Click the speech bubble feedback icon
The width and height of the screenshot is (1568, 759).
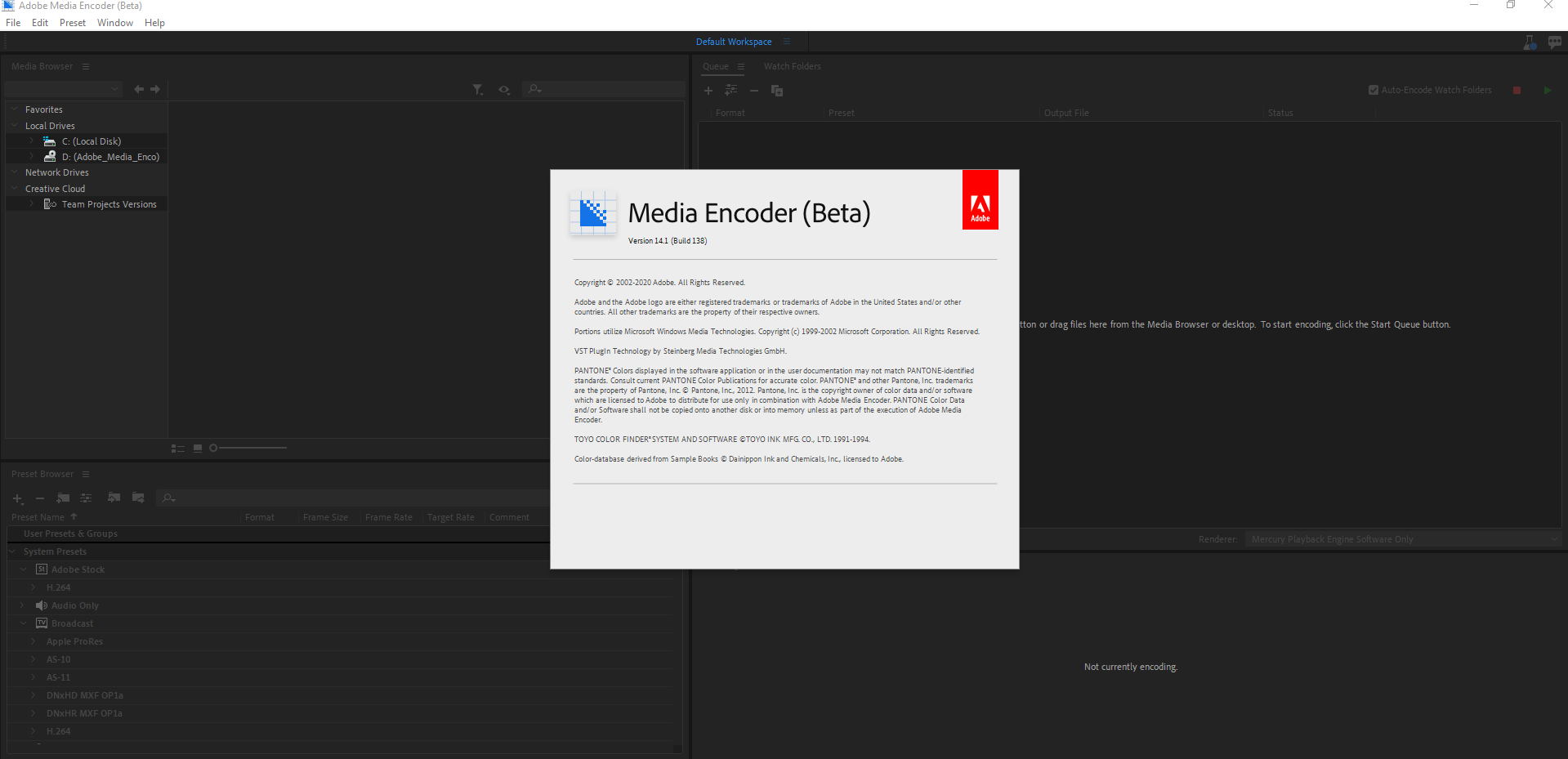[x=1555, y=42]
